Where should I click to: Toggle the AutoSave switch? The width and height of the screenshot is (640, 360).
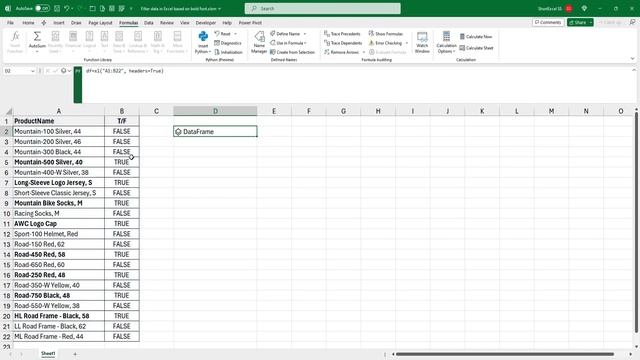coord(42,8)
